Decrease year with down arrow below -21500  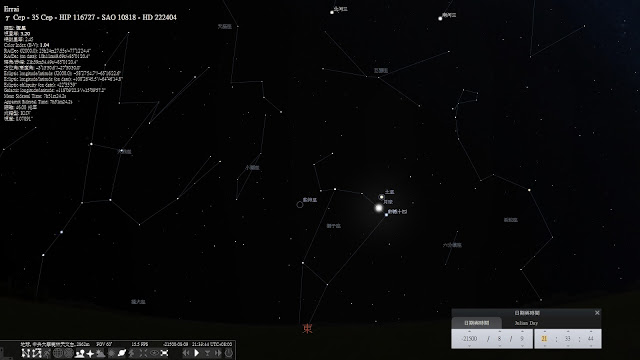(x=469, y=346)
